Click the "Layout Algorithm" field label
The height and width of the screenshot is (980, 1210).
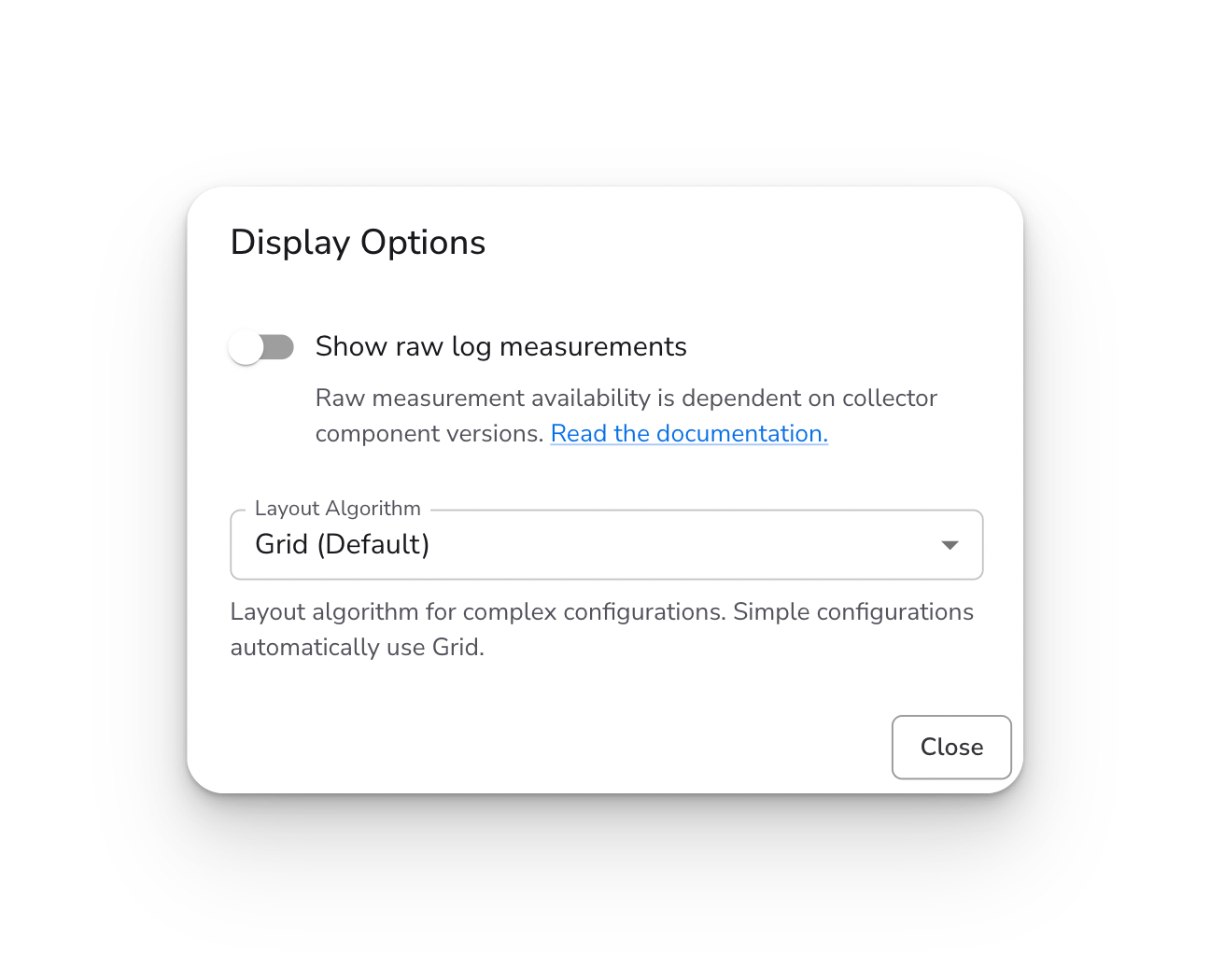[x=338, y=509]
